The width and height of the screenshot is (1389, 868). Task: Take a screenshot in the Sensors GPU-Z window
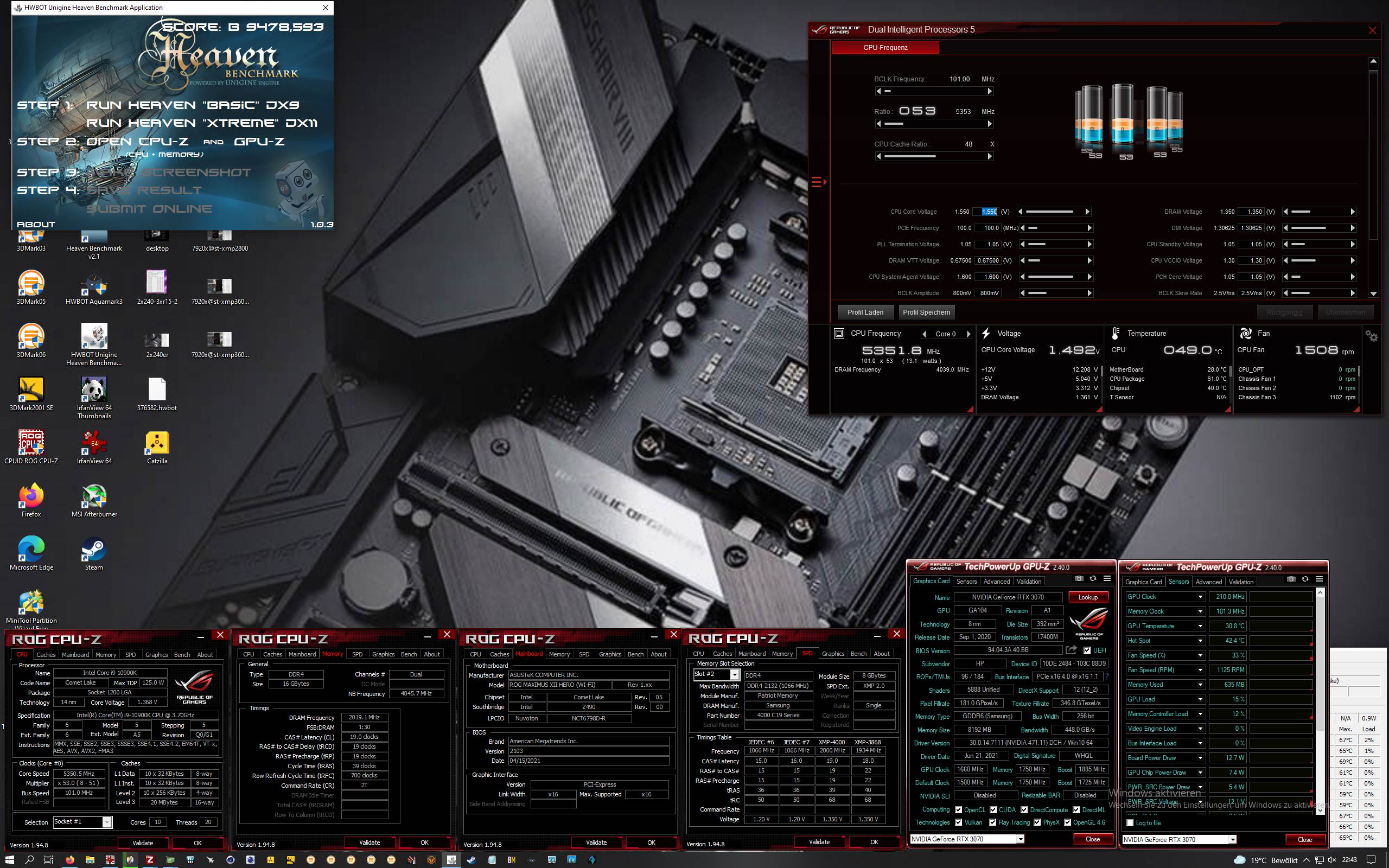[x=1291, y=579]
